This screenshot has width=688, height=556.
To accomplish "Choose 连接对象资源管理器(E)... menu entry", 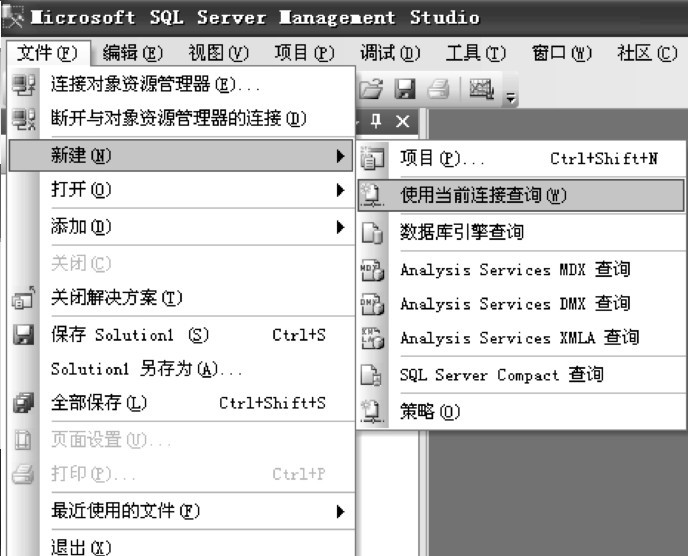I will coord(181,85).
